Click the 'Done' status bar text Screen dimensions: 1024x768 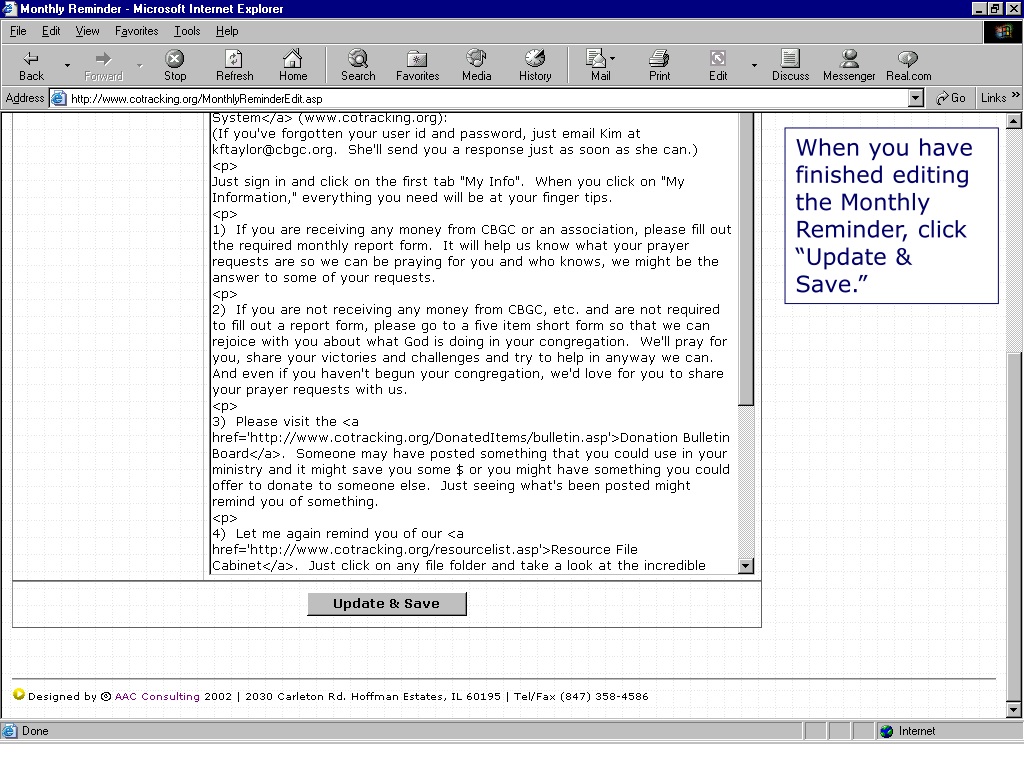coord(35,731)
